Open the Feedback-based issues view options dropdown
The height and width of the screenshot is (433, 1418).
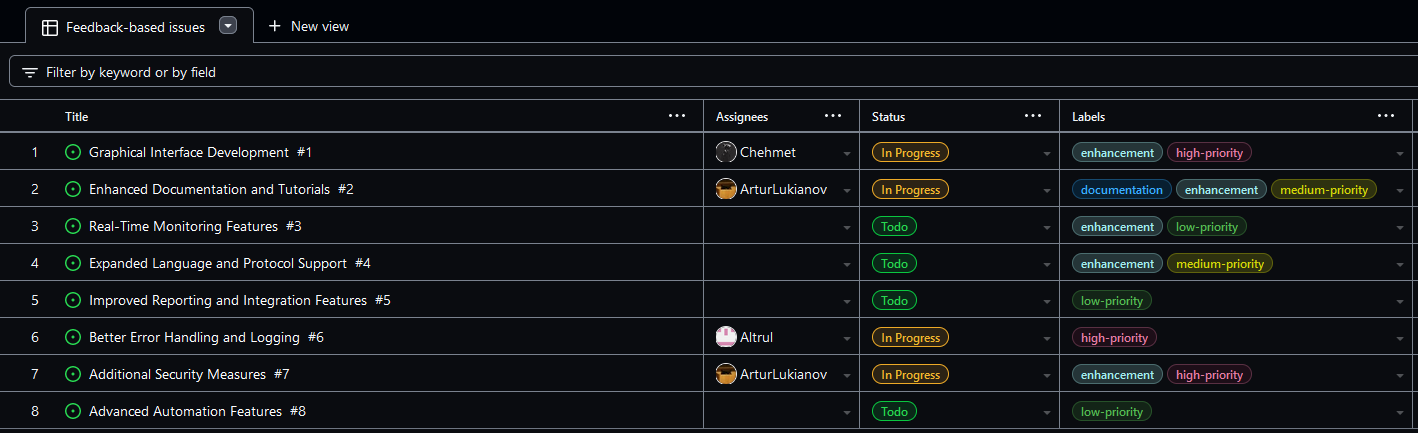click(228, 26)
